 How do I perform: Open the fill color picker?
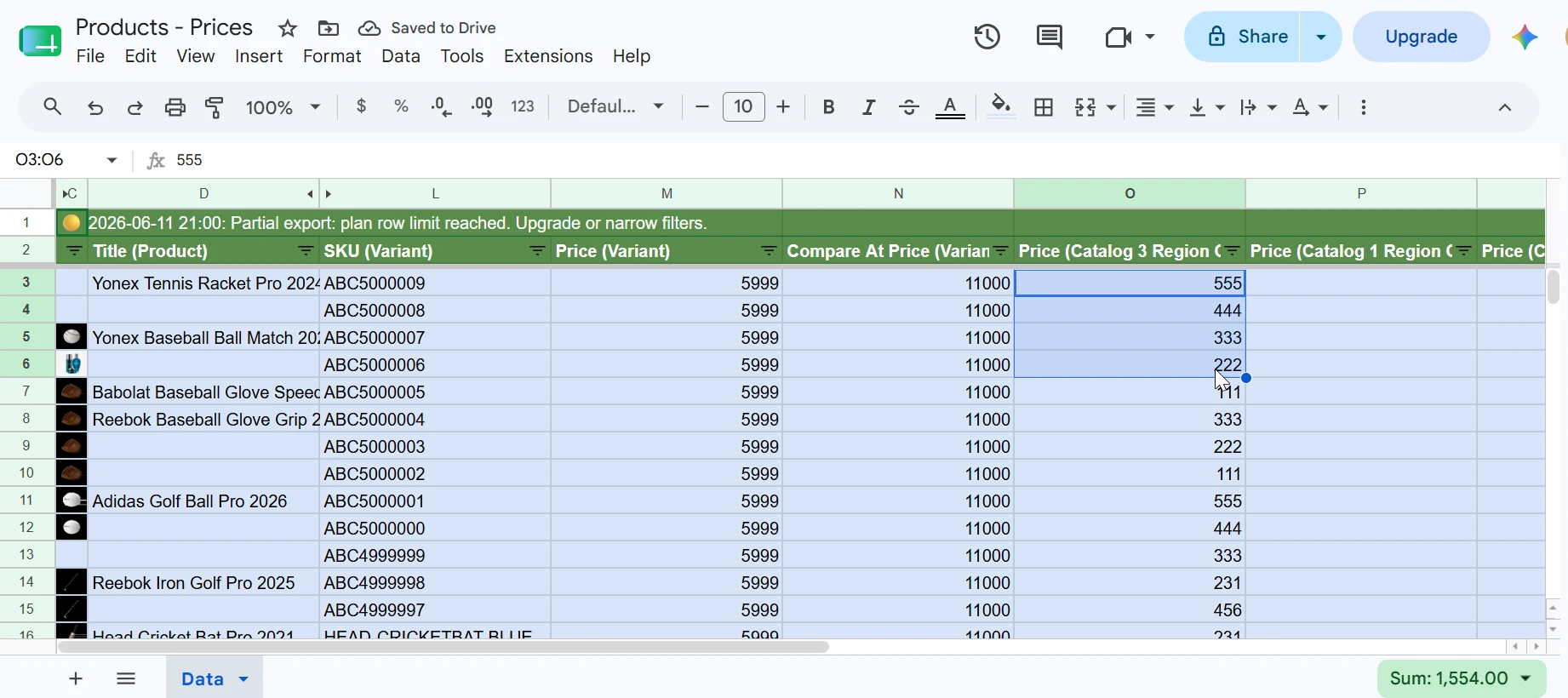point(1002,107)
